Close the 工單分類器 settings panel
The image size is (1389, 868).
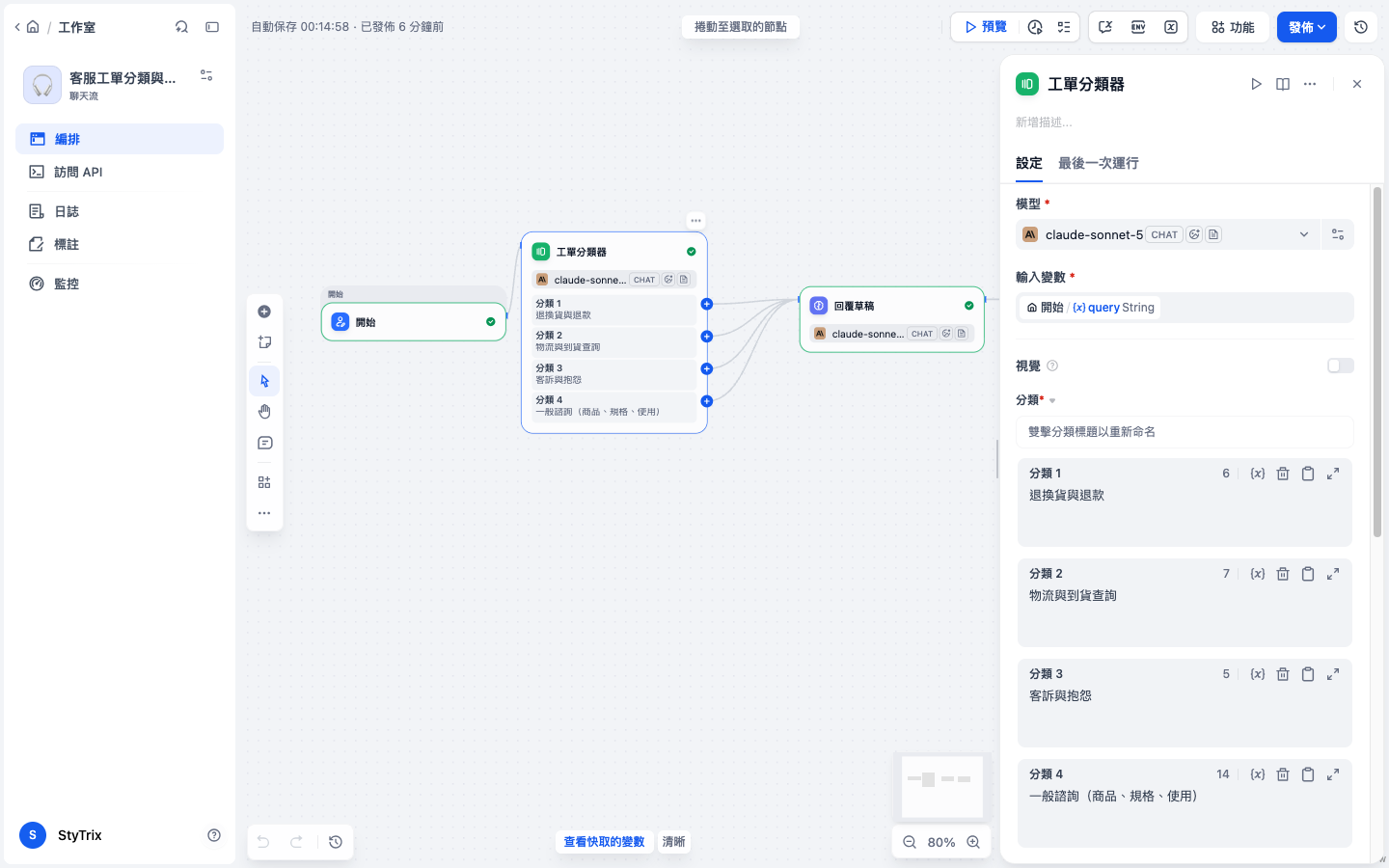1357,84
